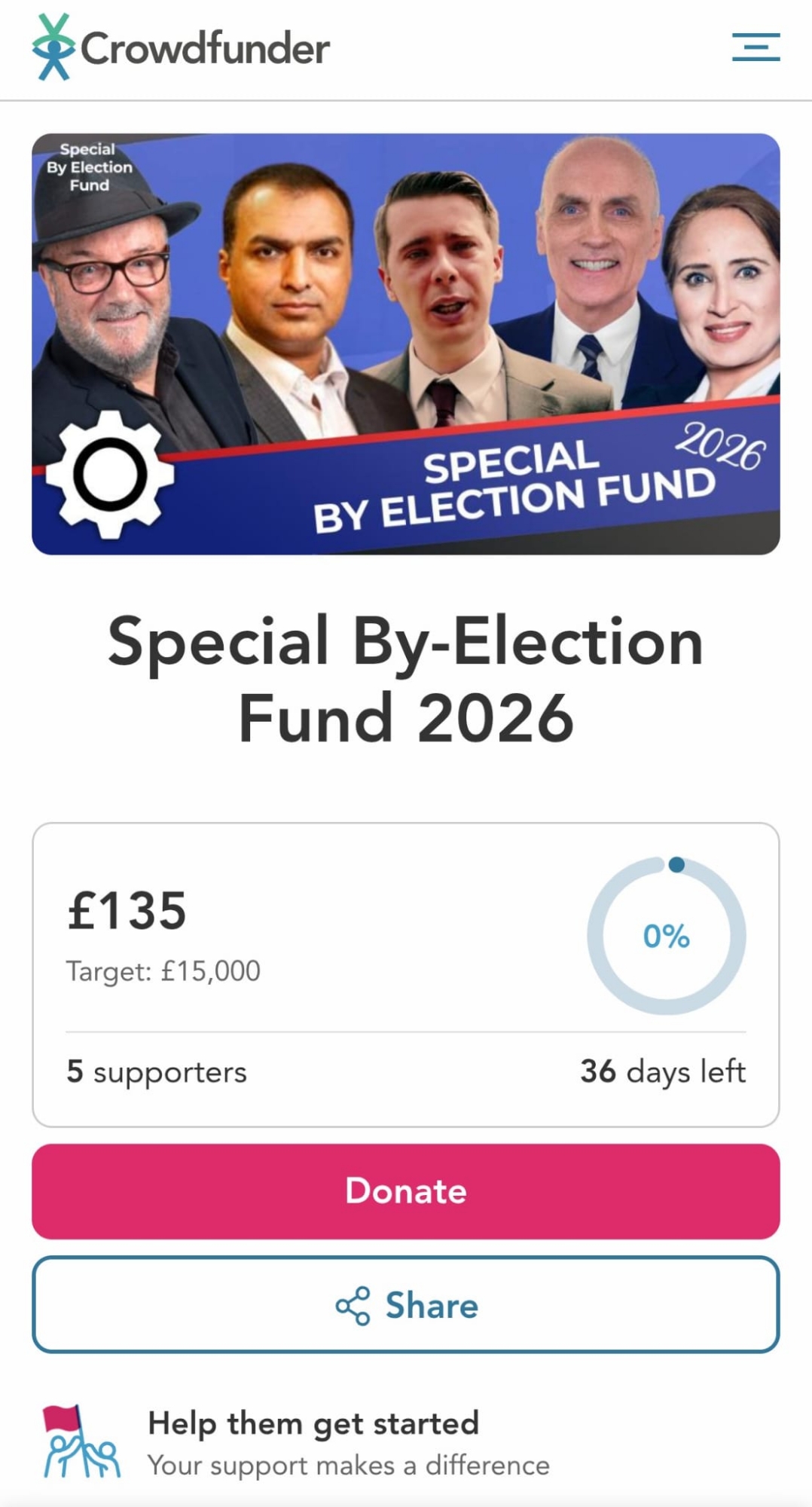
Task: Click the "Target: £15,000" text
Action: click(163, 971)
